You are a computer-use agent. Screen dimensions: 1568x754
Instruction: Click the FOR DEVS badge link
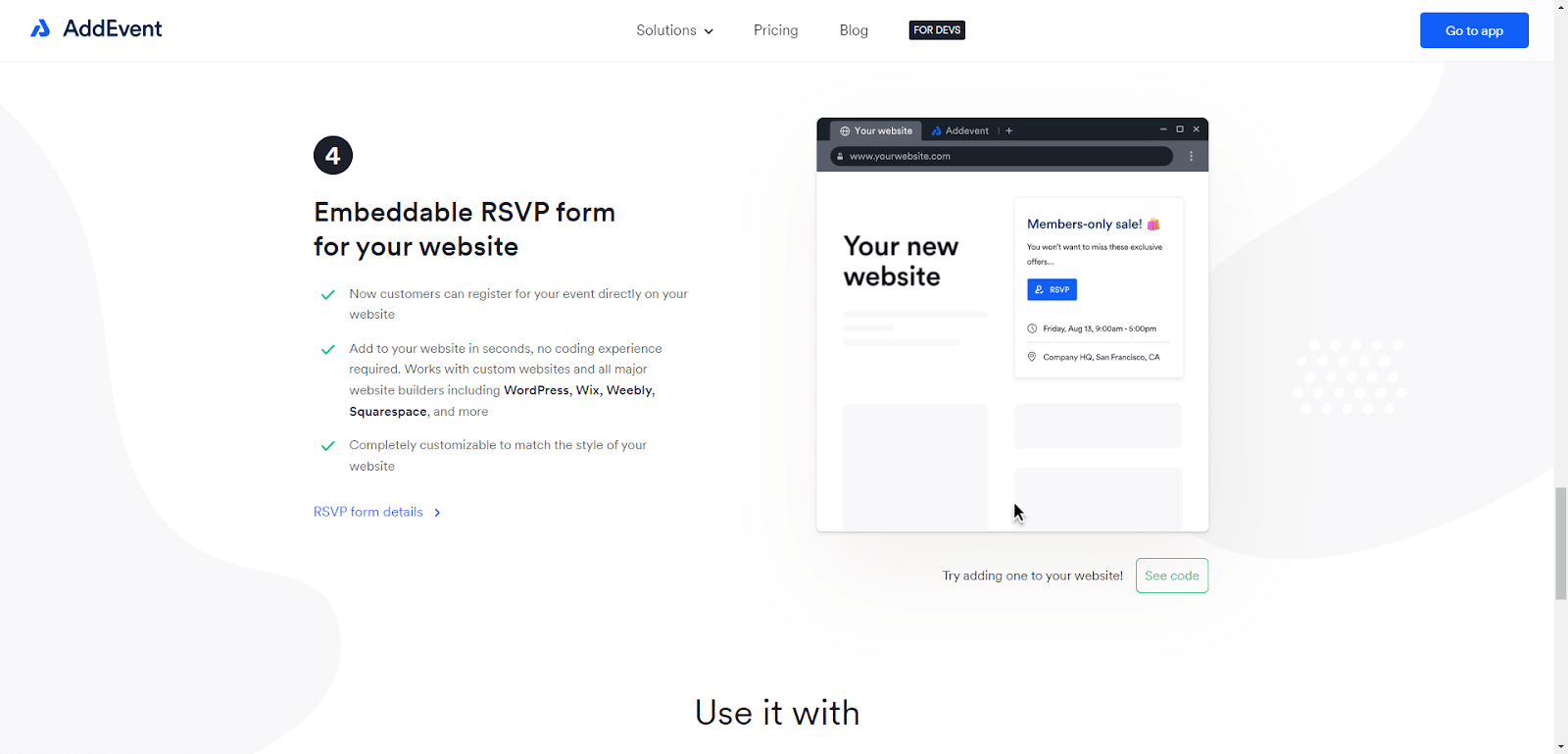[x=937, y=30]
